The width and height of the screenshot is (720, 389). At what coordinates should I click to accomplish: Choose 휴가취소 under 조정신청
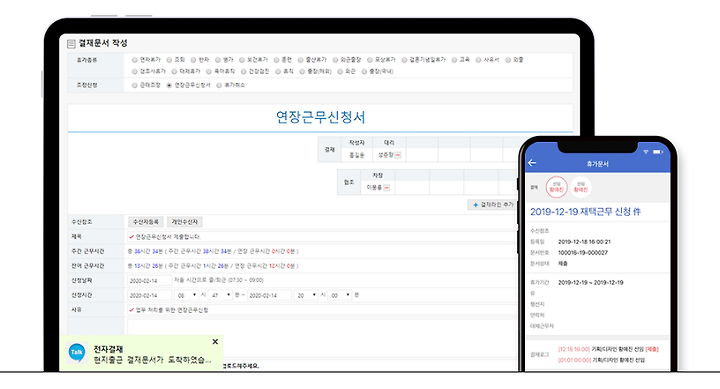pos(219,85)
